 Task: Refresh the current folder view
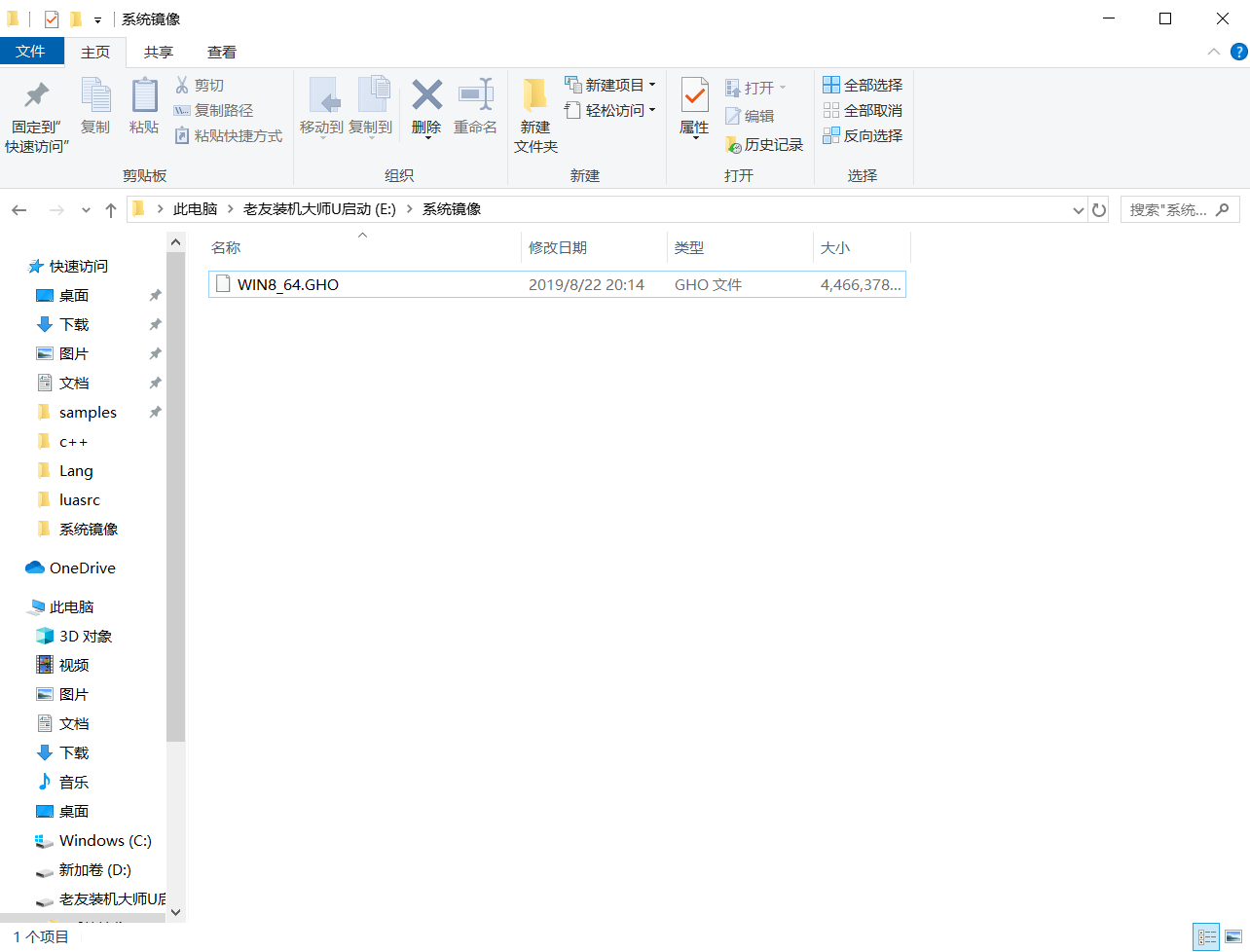1099,209
